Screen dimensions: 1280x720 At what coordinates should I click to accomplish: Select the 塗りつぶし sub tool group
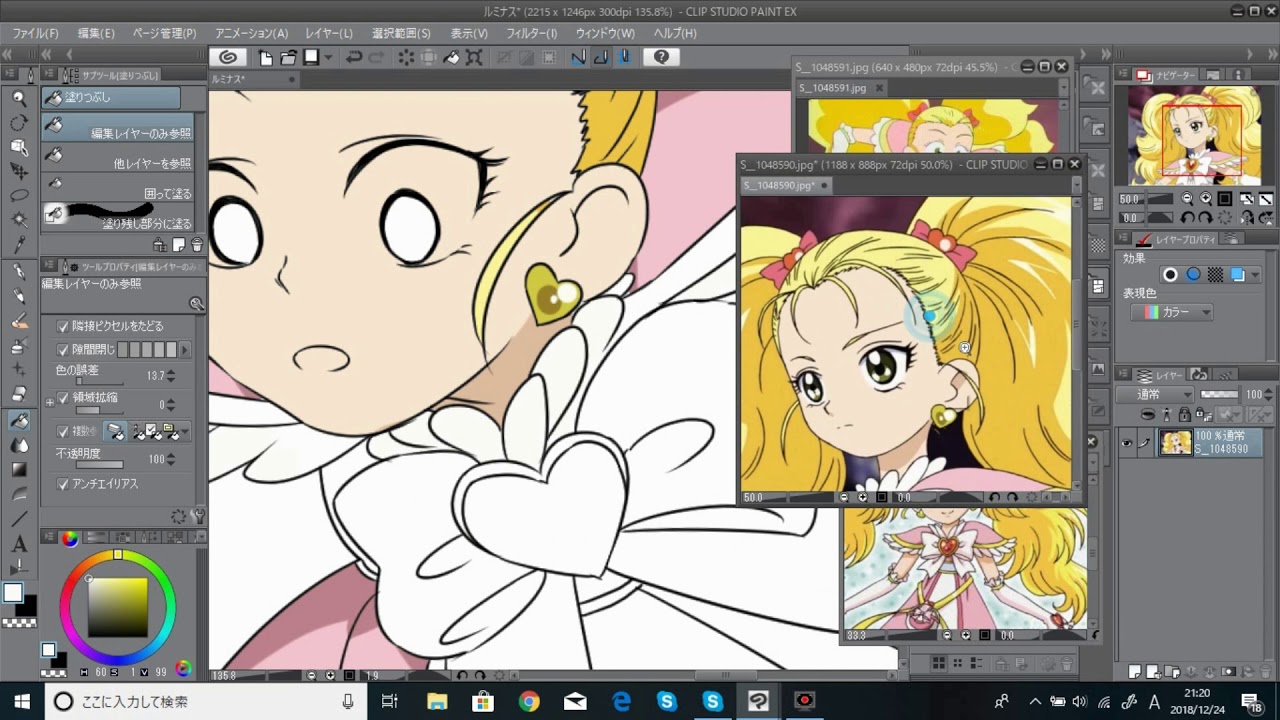(111, 97)
